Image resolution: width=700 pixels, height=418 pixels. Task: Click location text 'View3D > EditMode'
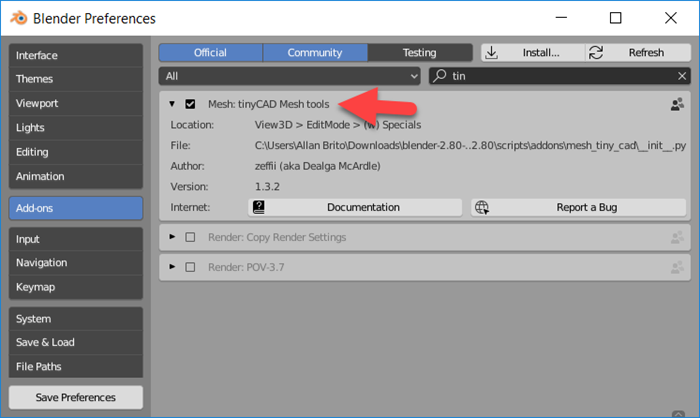click(x=302, y=125)
